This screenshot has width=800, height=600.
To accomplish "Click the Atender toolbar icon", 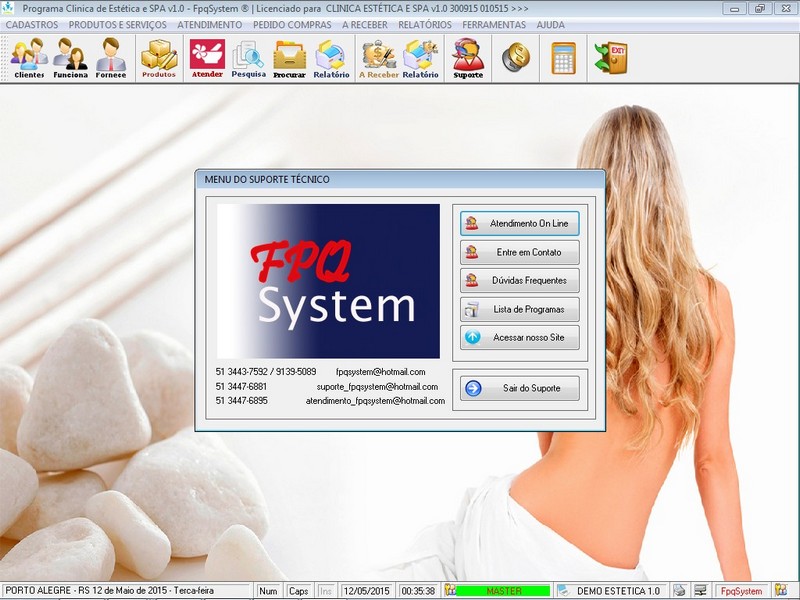I will pyautogui.click(x=207, y=58).
